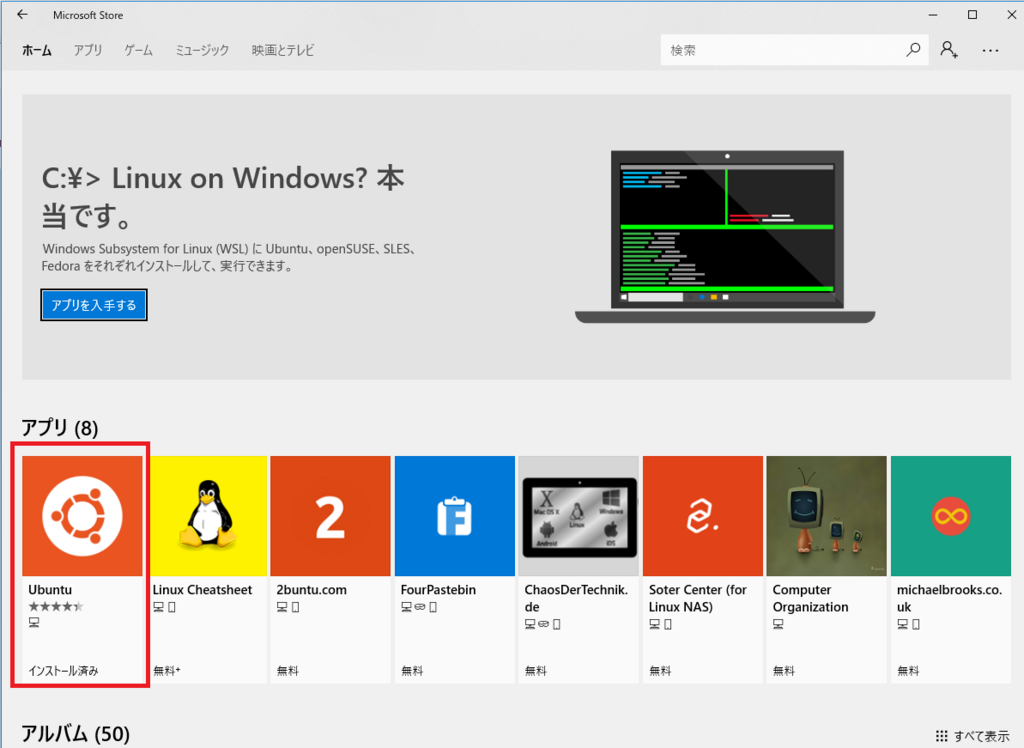The image size is (1024, 748).
Task: Open the Linux Cheatsheet penguin tile
Action: (x=208, y=515)
